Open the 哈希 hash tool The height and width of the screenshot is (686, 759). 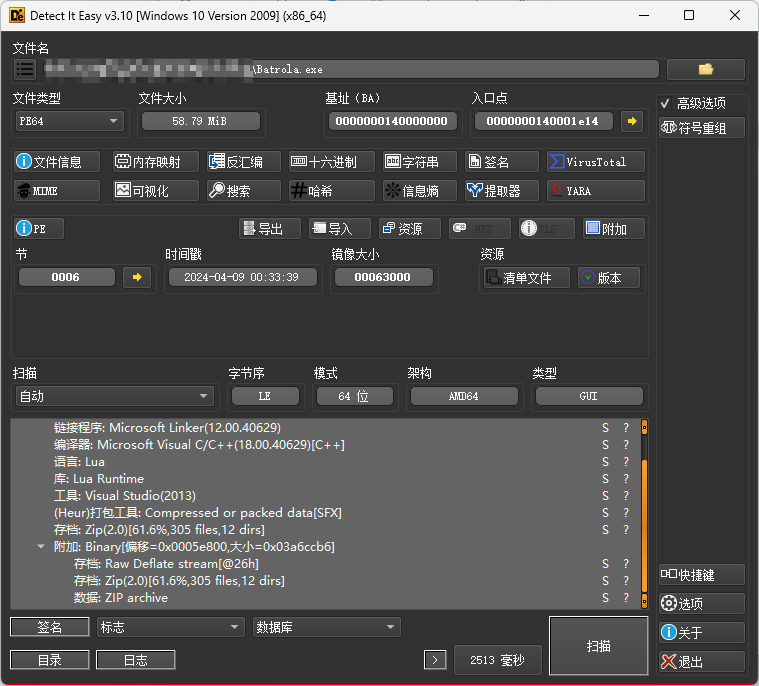click(331, 191)
